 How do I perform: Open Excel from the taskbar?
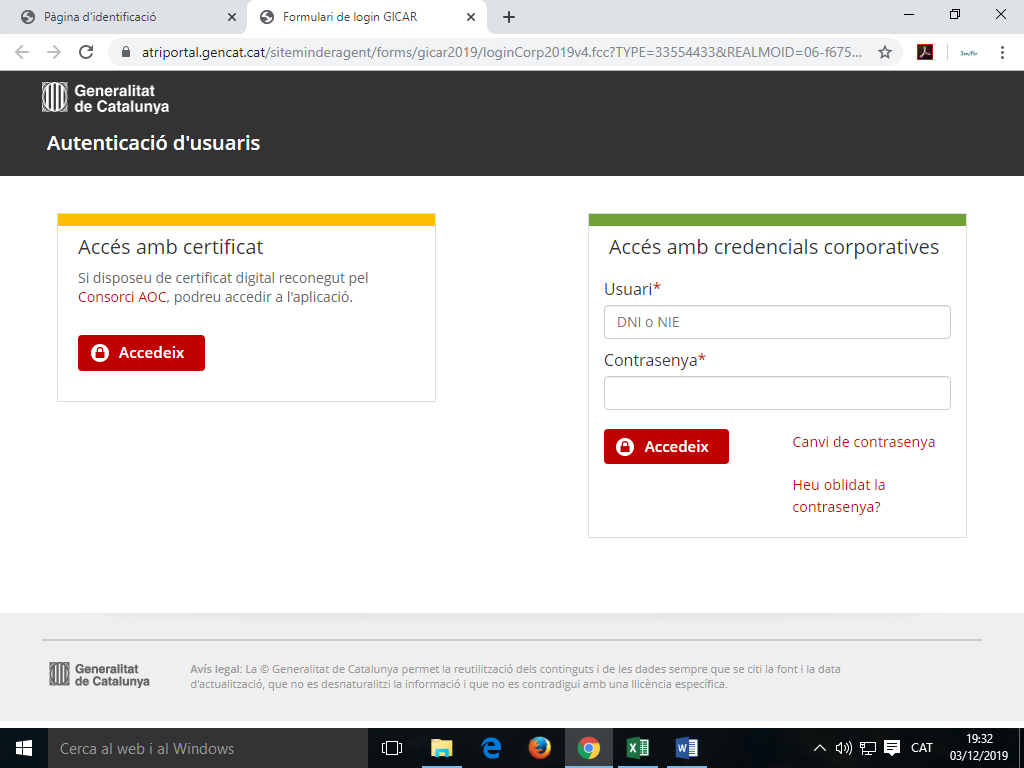pos(637,748)
